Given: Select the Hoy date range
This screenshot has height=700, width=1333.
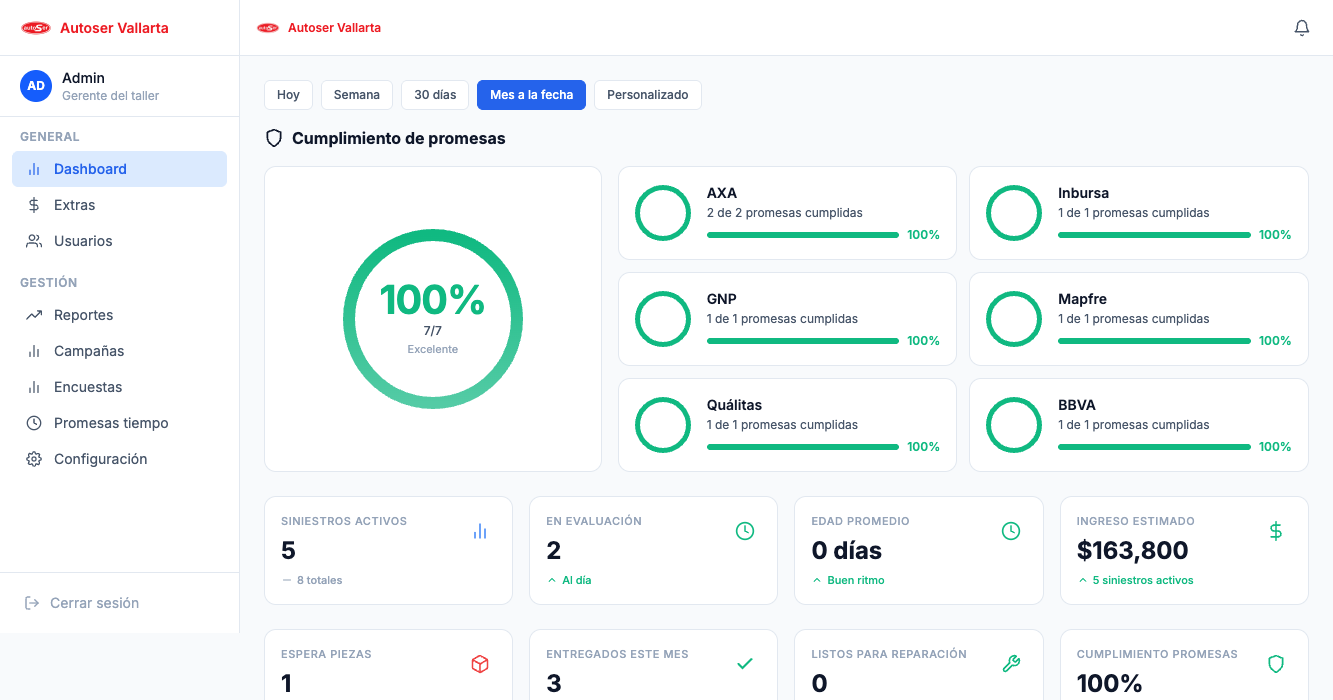Looking at the screenshot, I should click(288, 95).
